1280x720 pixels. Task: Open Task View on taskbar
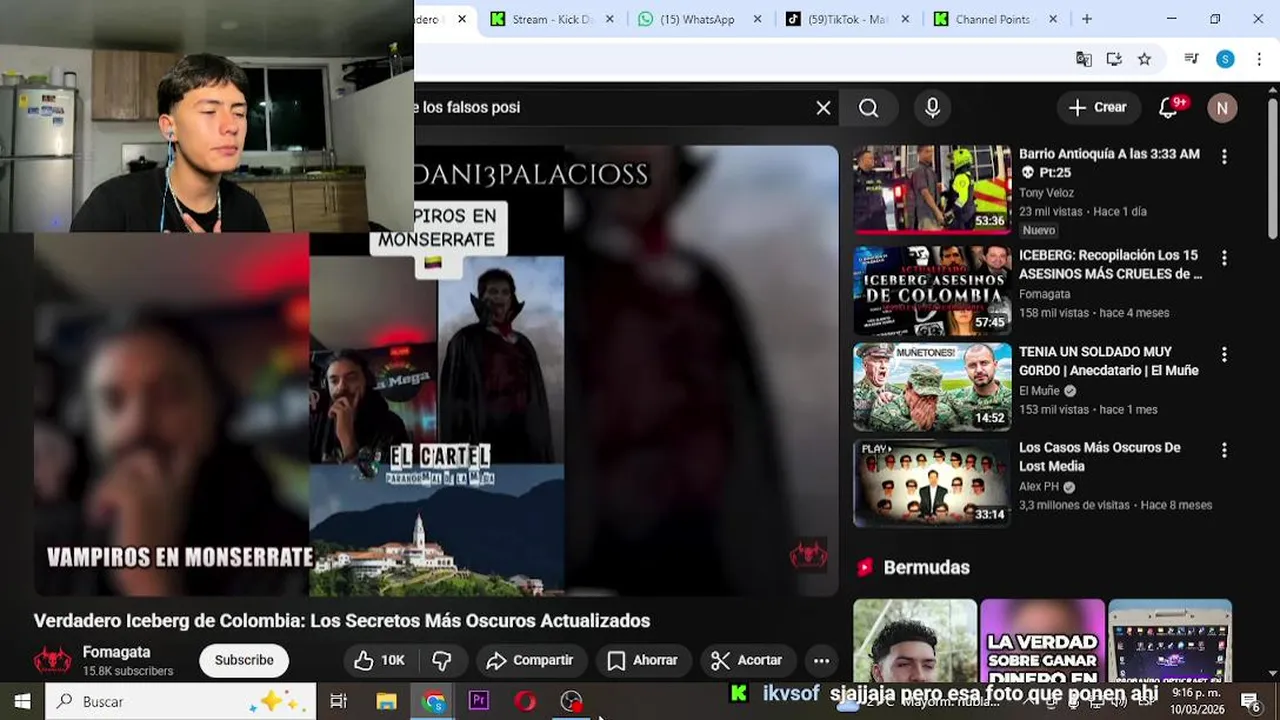pos(338,701)
